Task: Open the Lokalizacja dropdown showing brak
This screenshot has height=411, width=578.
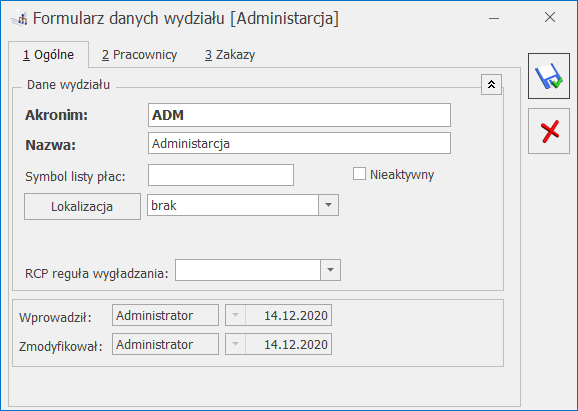Action: point(328,205)
